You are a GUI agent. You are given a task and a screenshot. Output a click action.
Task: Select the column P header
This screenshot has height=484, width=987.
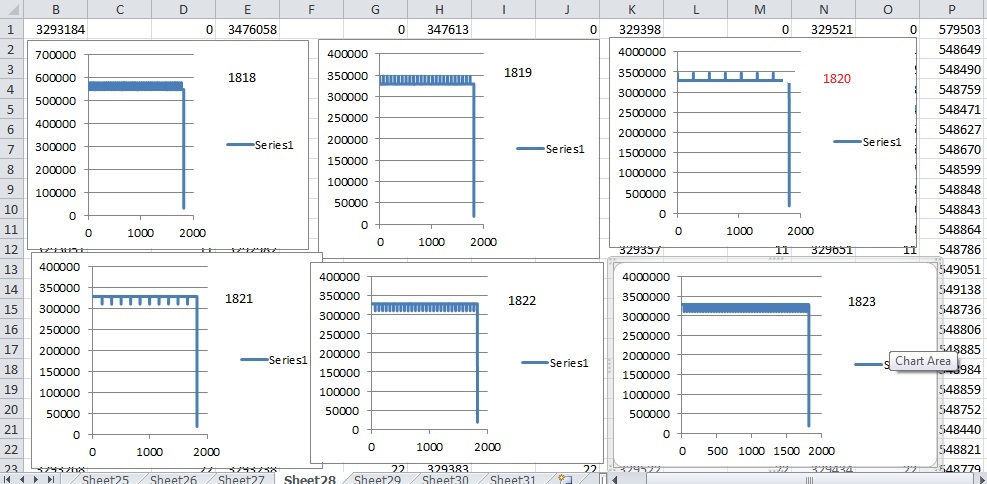[950, 9]
